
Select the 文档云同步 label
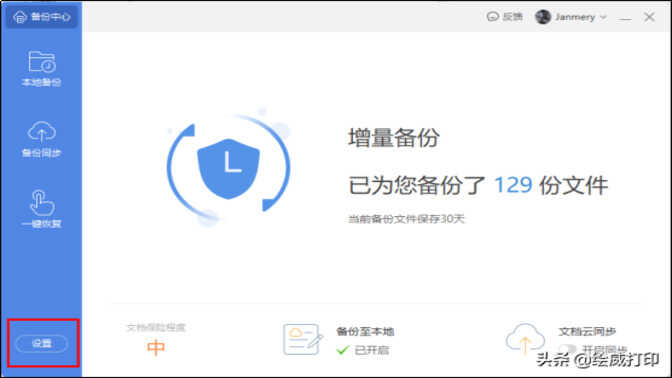587,331
